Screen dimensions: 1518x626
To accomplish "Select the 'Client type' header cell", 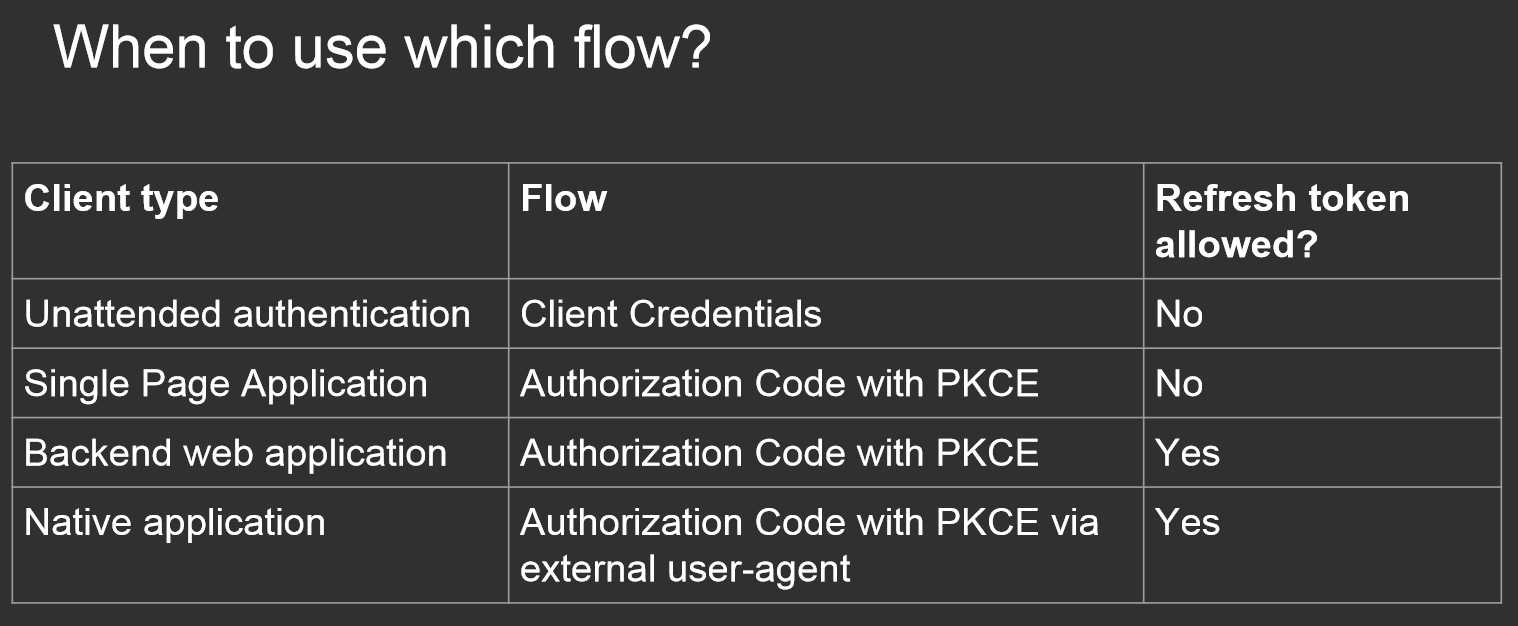I will (x=260, y=221).
